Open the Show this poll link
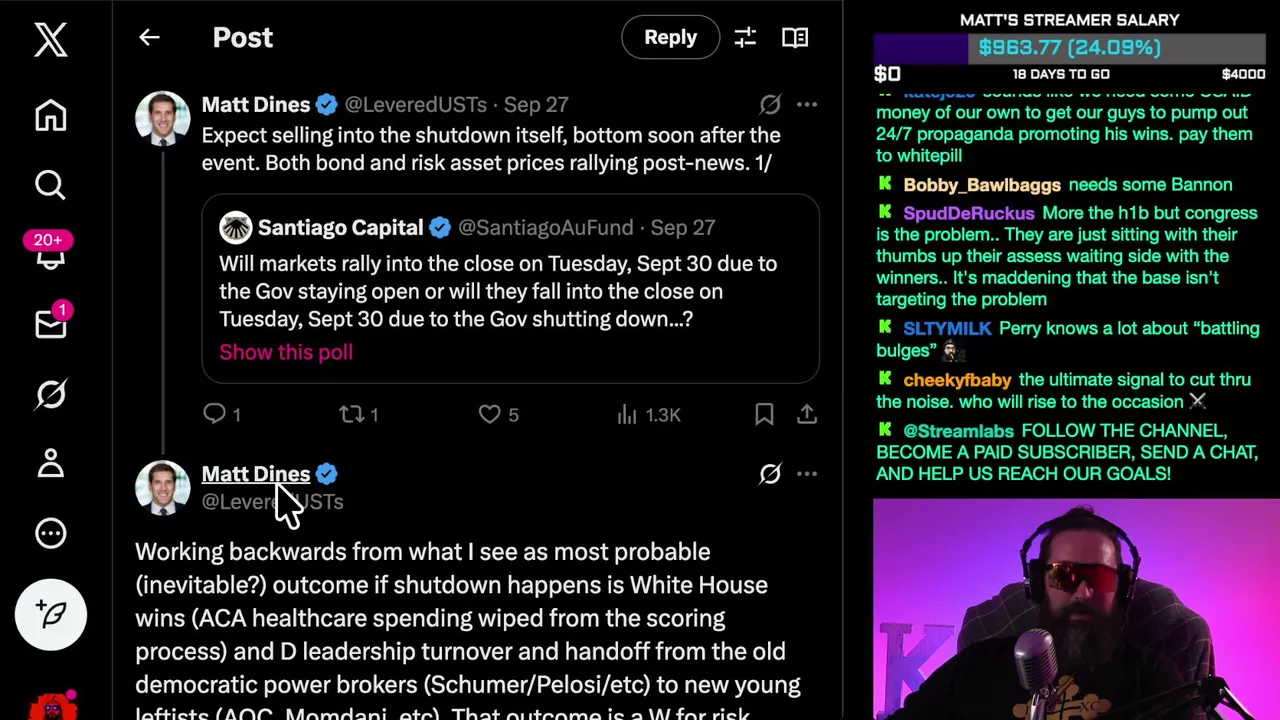The width and height of the screenshot is (1280, 720). [x=286, y=352]
